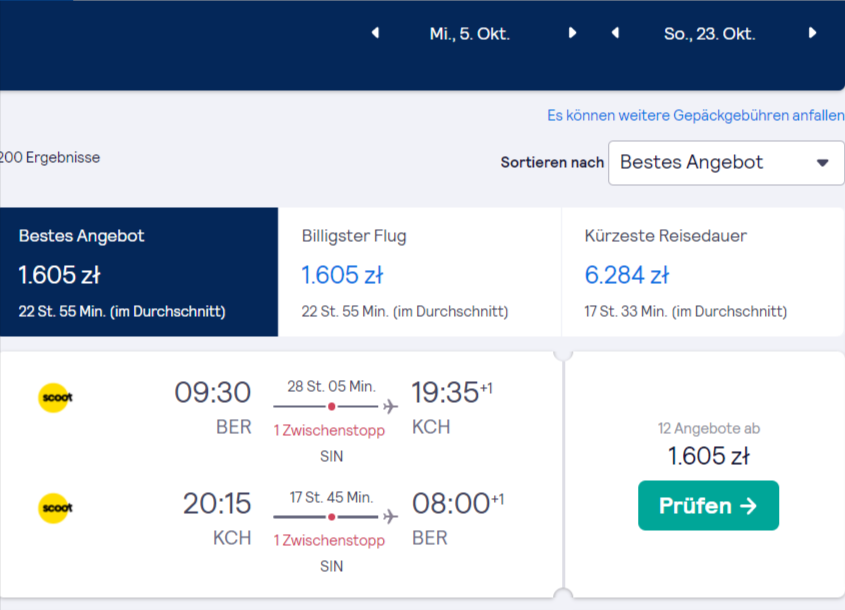Click the airplane icon on the BER to KCH route
Screen dimensions: 845x610
click(x=390, y=406)
